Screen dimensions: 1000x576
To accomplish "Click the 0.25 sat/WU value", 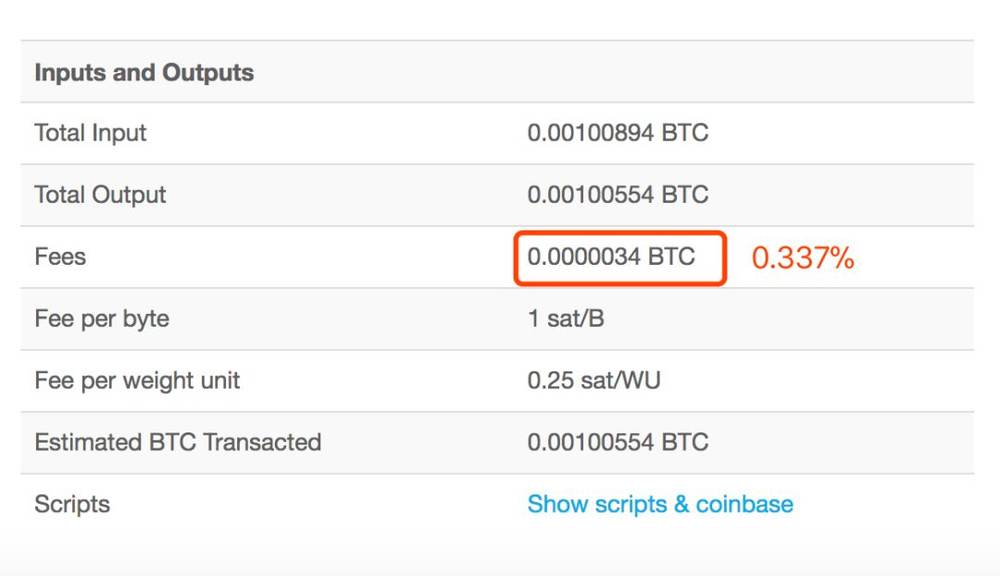I will coord(594,380).
